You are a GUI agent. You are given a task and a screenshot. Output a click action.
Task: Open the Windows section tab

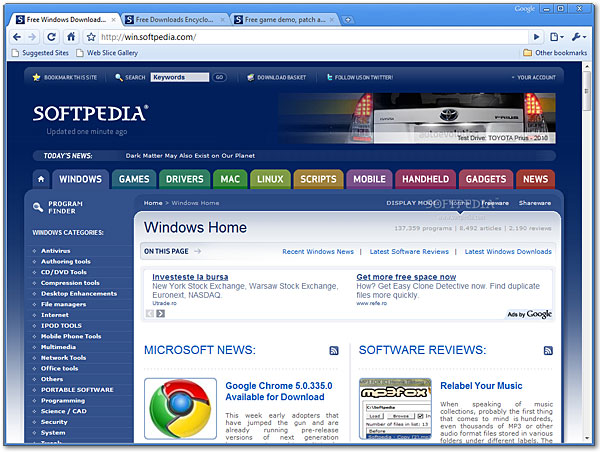81,179
